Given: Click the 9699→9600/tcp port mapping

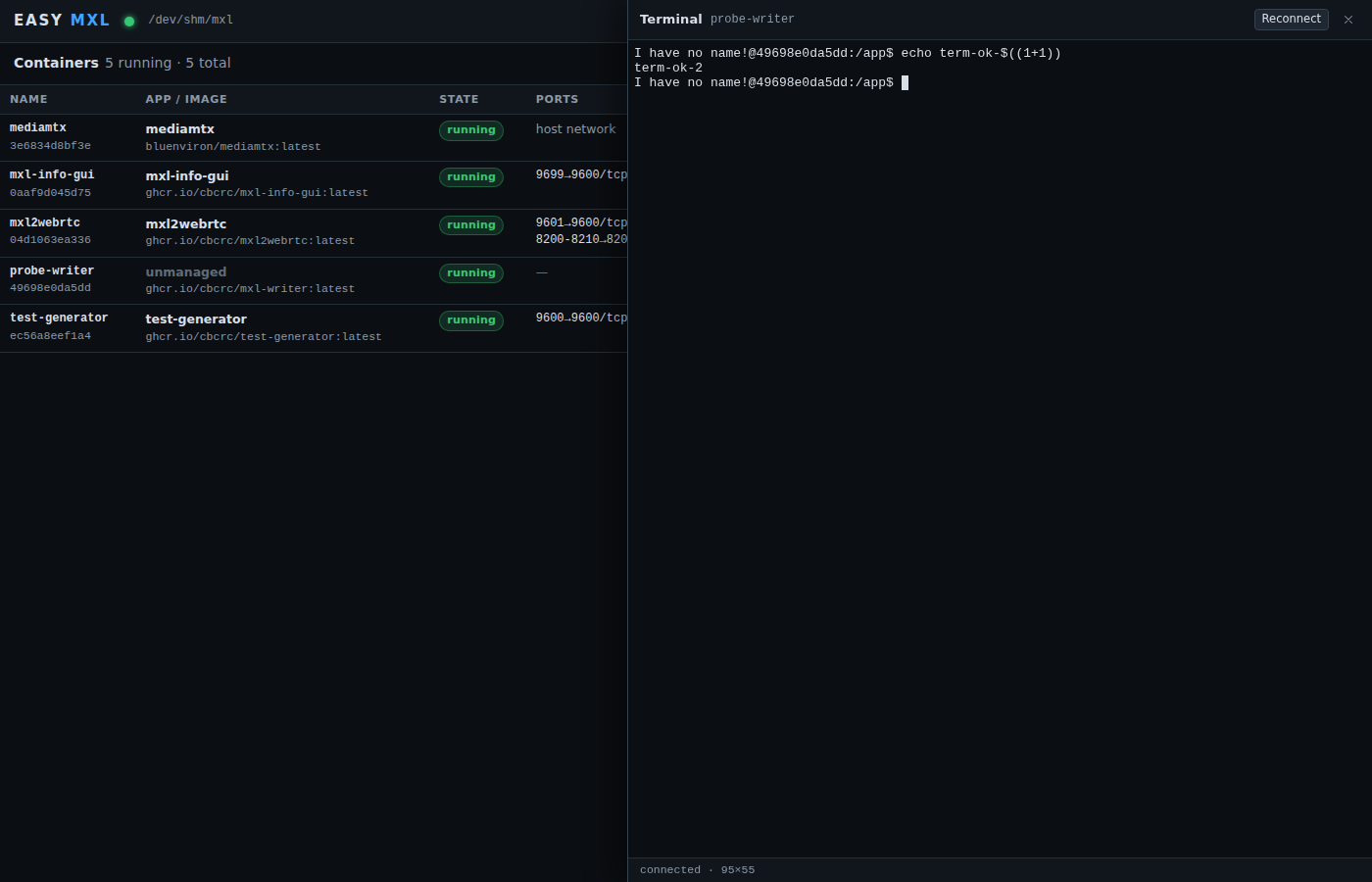Looking at the screenshot, I should [581, 175].
